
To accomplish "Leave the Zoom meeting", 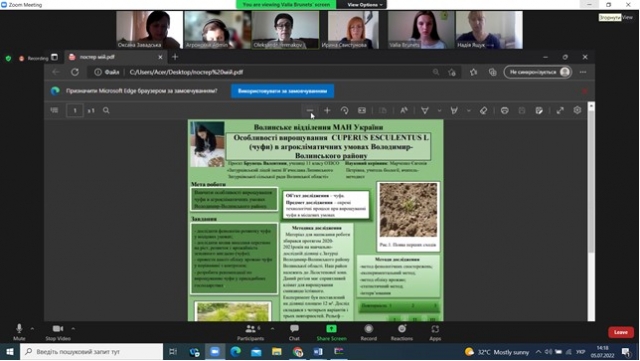I will coord(621,332).
